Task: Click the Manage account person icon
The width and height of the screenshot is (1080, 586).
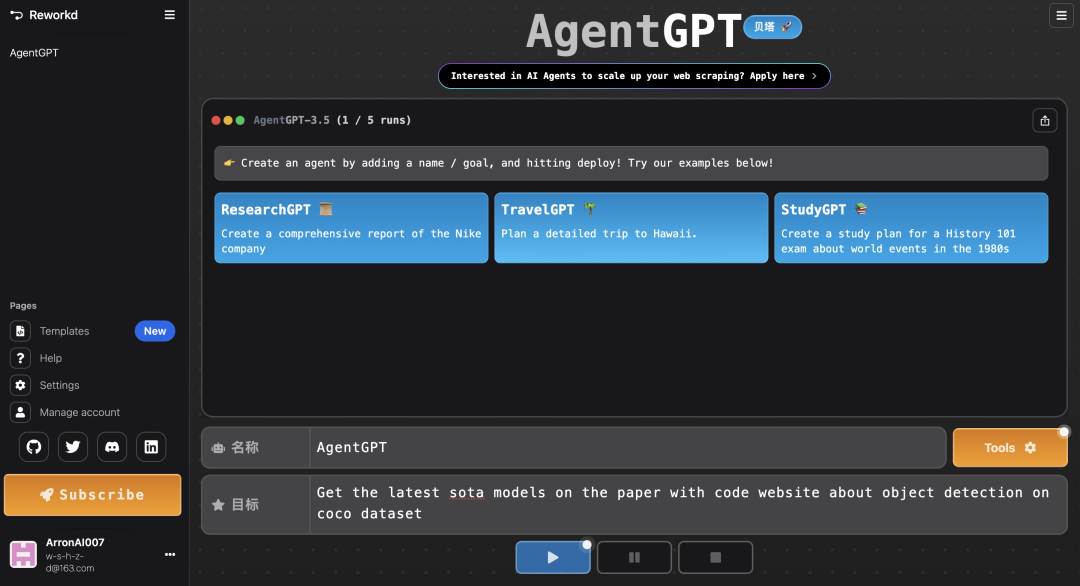Action: (x=20, y=412)
